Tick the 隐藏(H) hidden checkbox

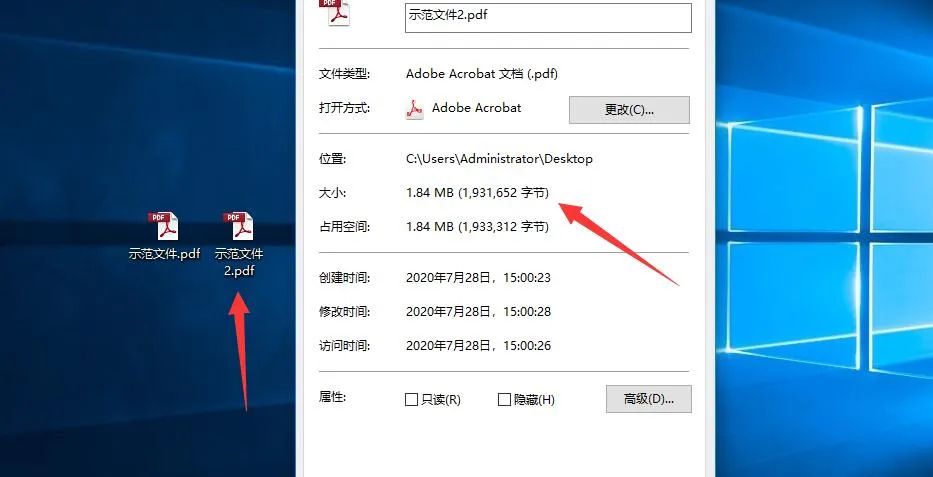point(504,400)
